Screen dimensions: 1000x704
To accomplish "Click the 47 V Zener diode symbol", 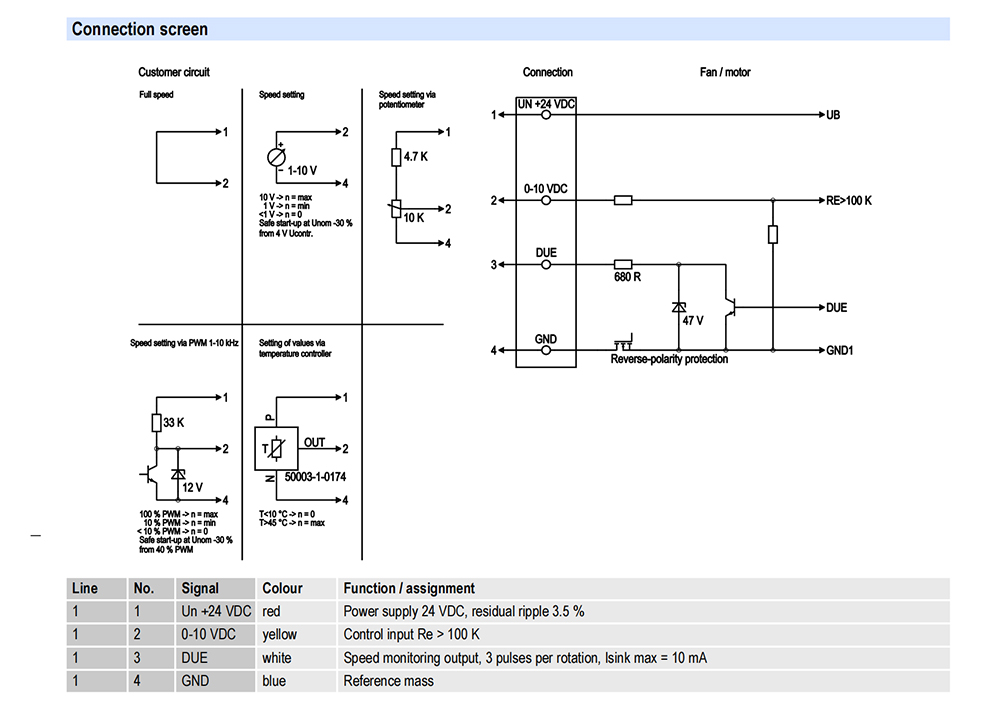I will pos(679,307).
